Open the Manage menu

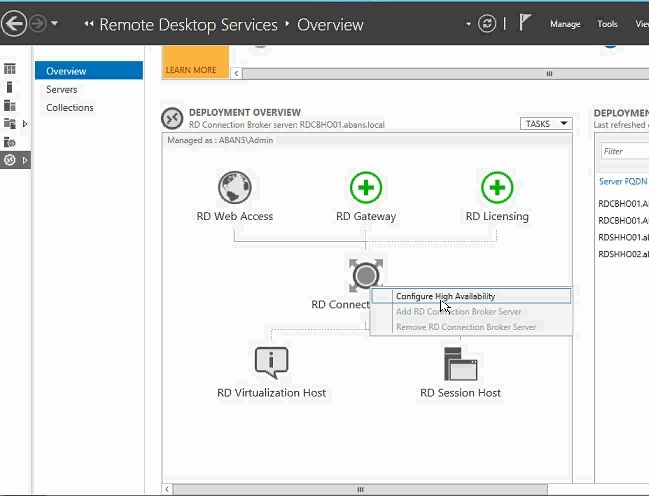pos(565,24)
